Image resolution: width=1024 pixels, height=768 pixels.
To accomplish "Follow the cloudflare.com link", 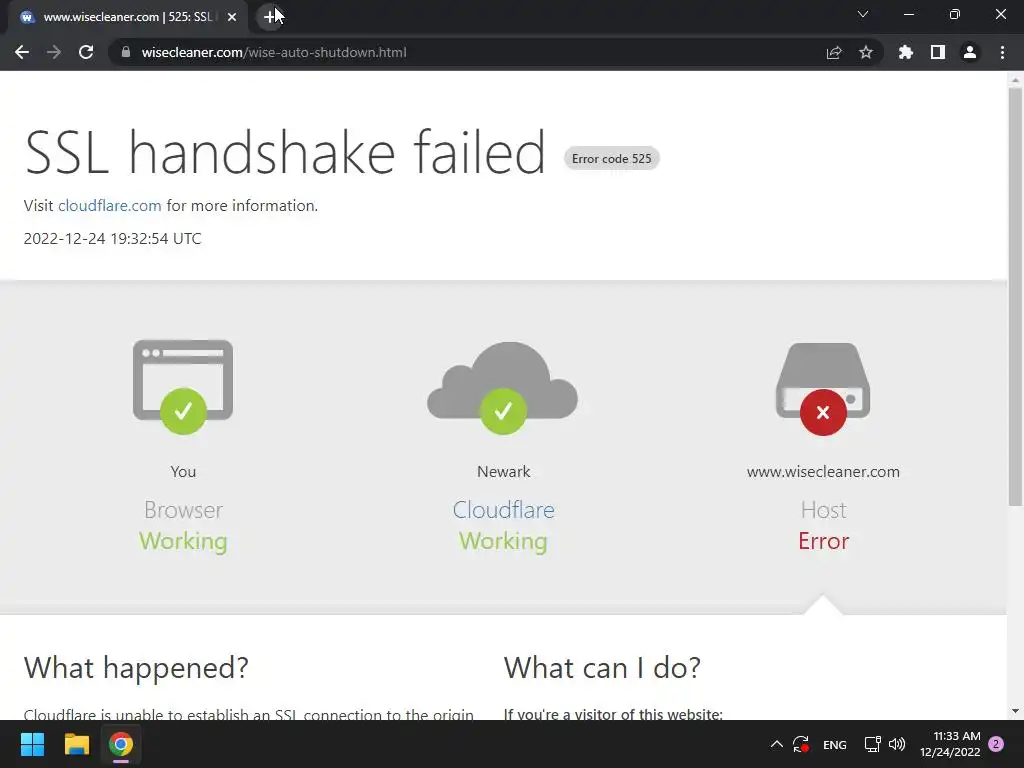I will pyautogui.click(x=110, y=206).
